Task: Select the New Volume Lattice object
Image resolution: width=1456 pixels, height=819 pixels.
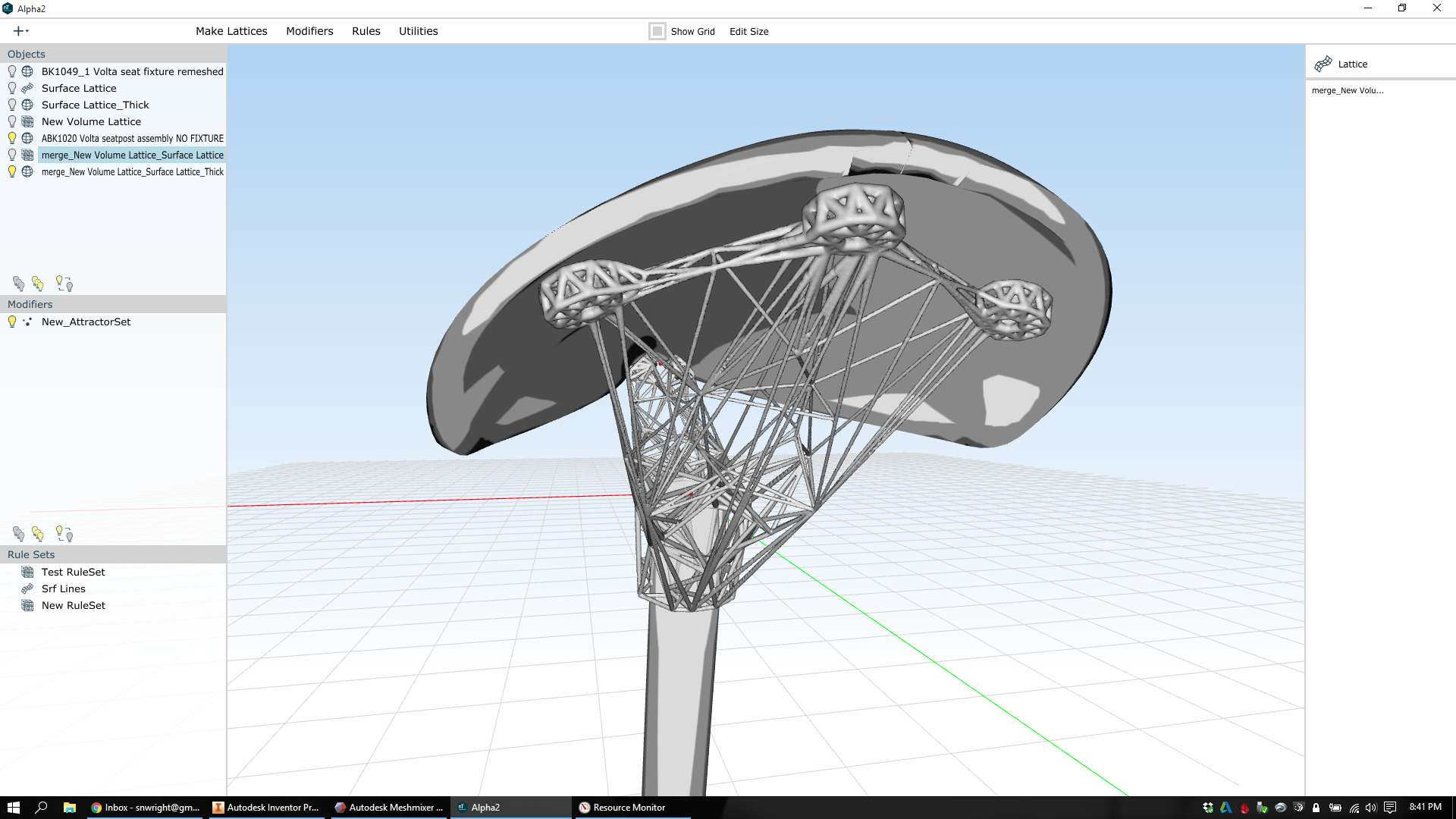Action: [91, 121]
